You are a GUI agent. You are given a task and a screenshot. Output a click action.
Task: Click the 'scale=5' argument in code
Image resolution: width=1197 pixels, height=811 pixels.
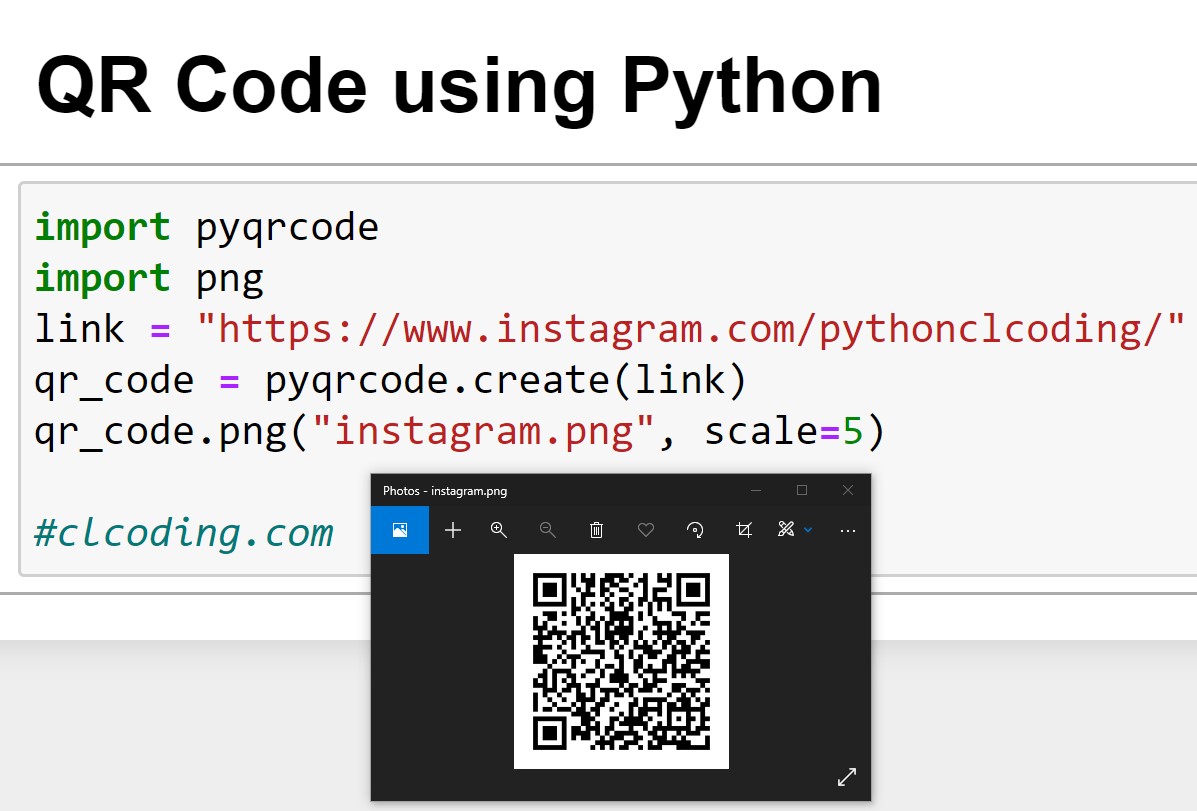click(784, 432)
